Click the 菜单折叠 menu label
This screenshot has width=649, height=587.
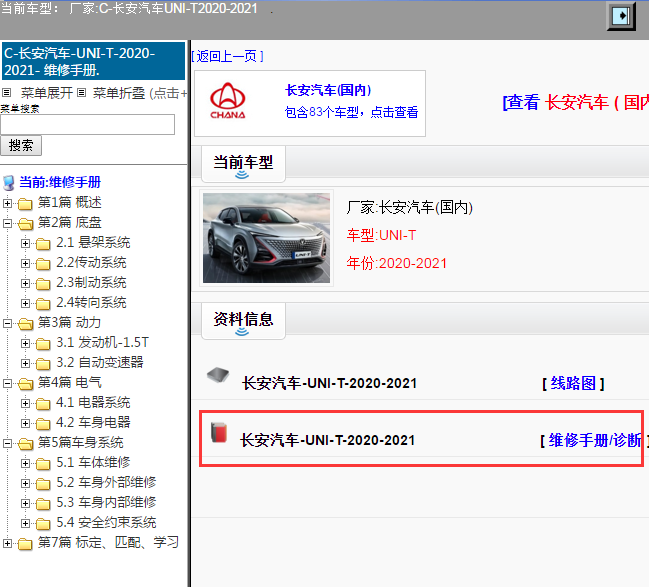pos(119,93)
